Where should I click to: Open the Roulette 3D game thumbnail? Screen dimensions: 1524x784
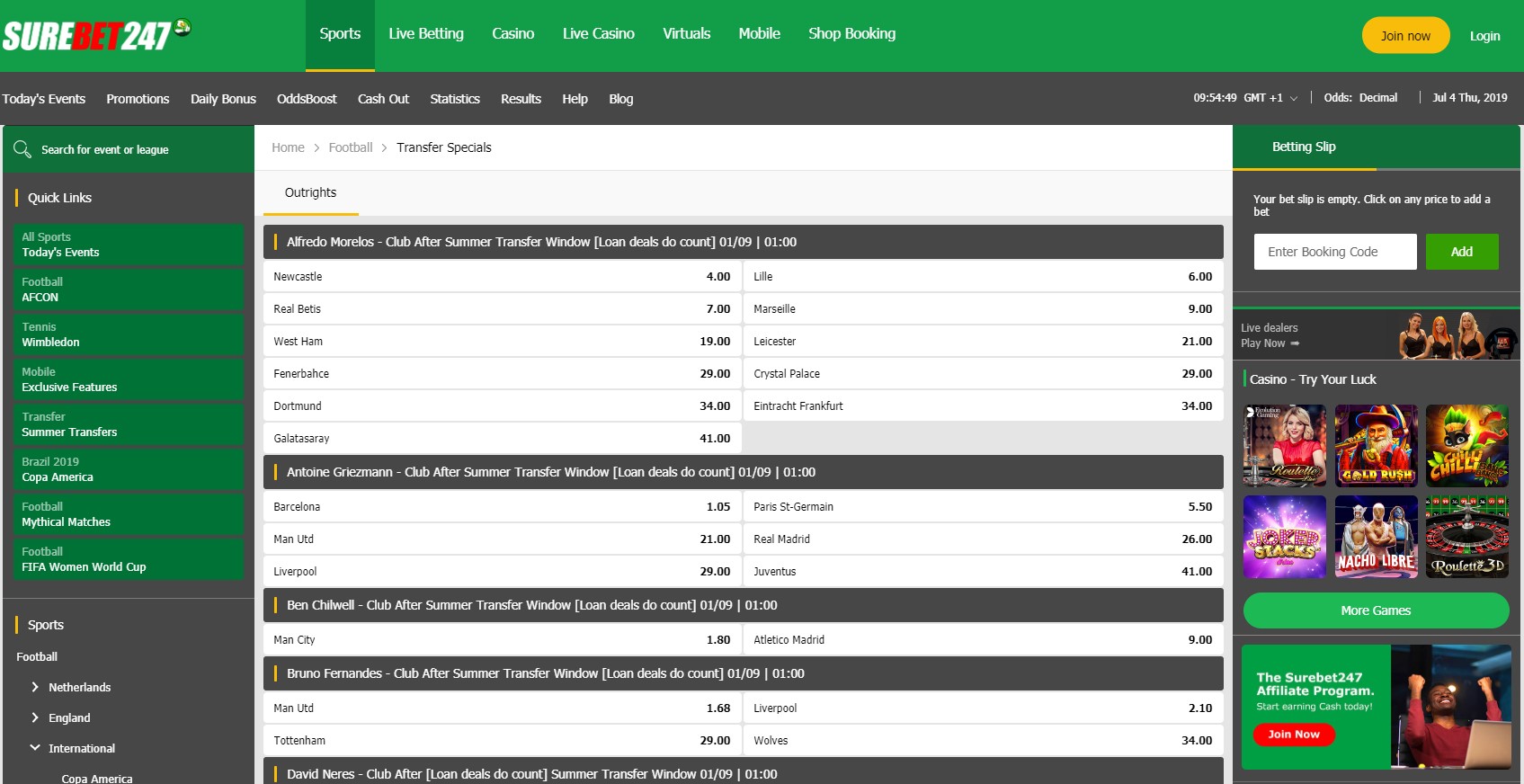[x=1467, y=537]
